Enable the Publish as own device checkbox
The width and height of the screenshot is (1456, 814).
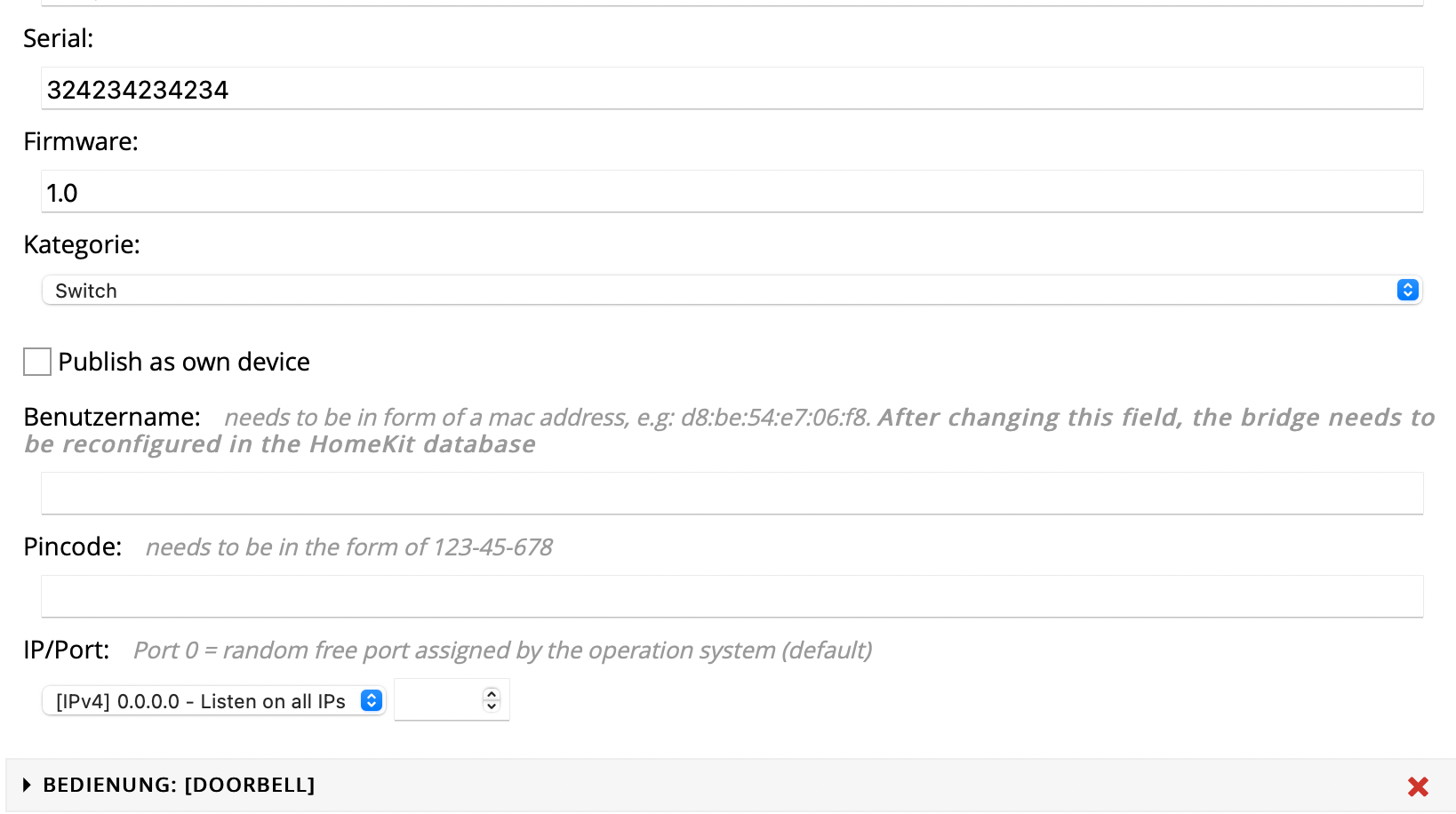[37, 363]
